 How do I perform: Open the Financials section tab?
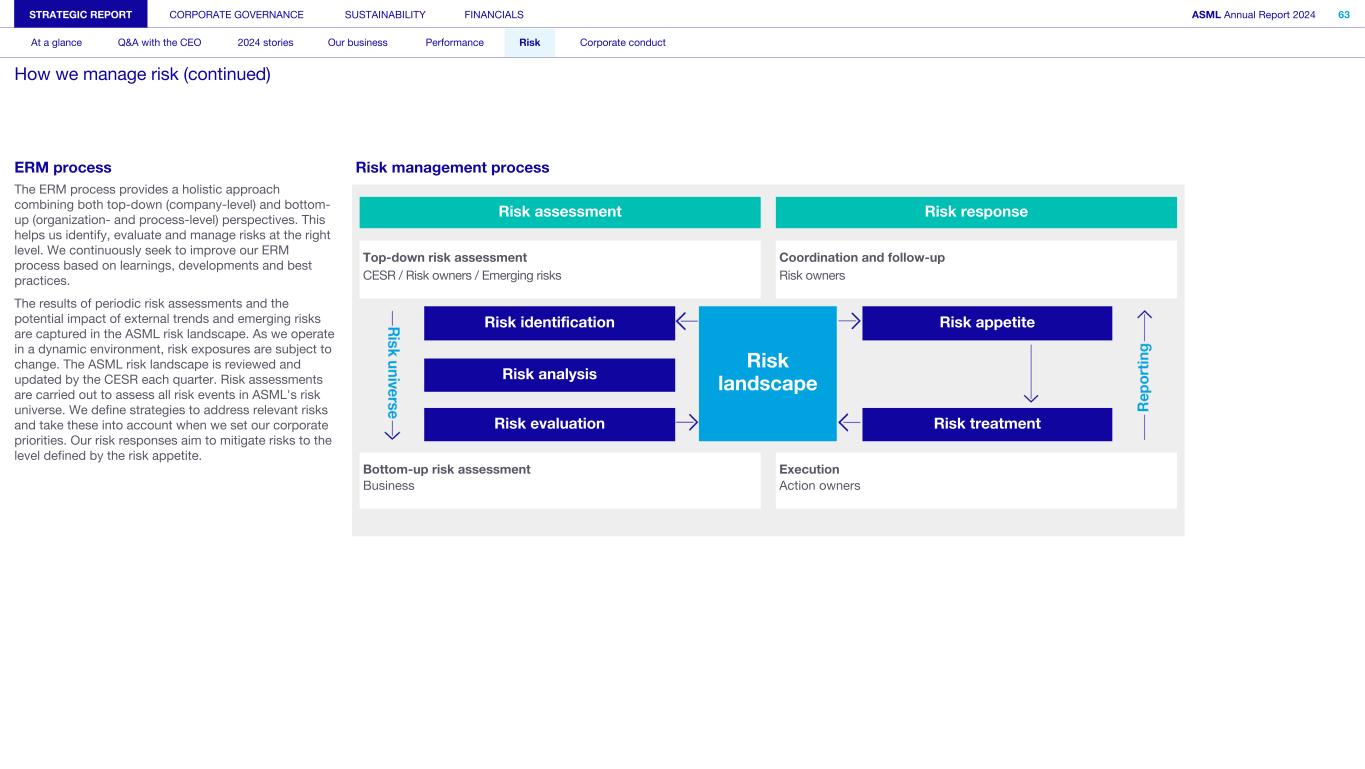pyautogui.click(x=493, y=14)
